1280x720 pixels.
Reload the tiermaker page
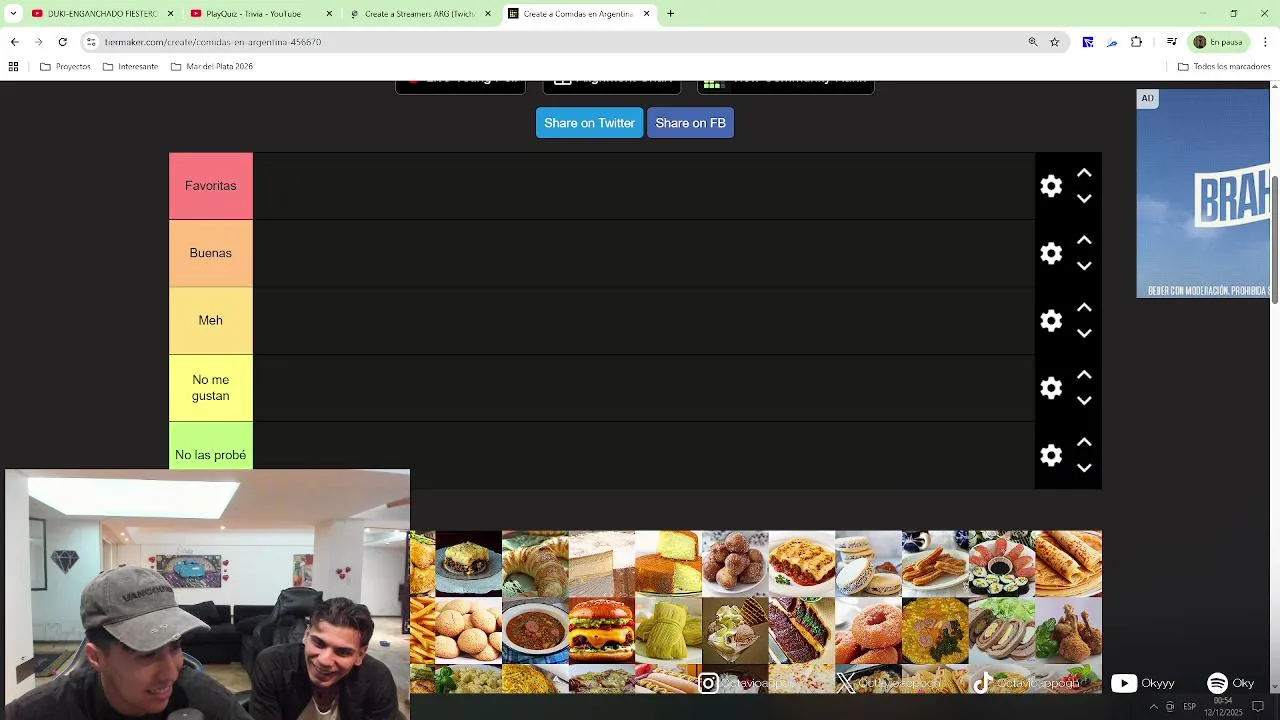click(x=62, y=42)
